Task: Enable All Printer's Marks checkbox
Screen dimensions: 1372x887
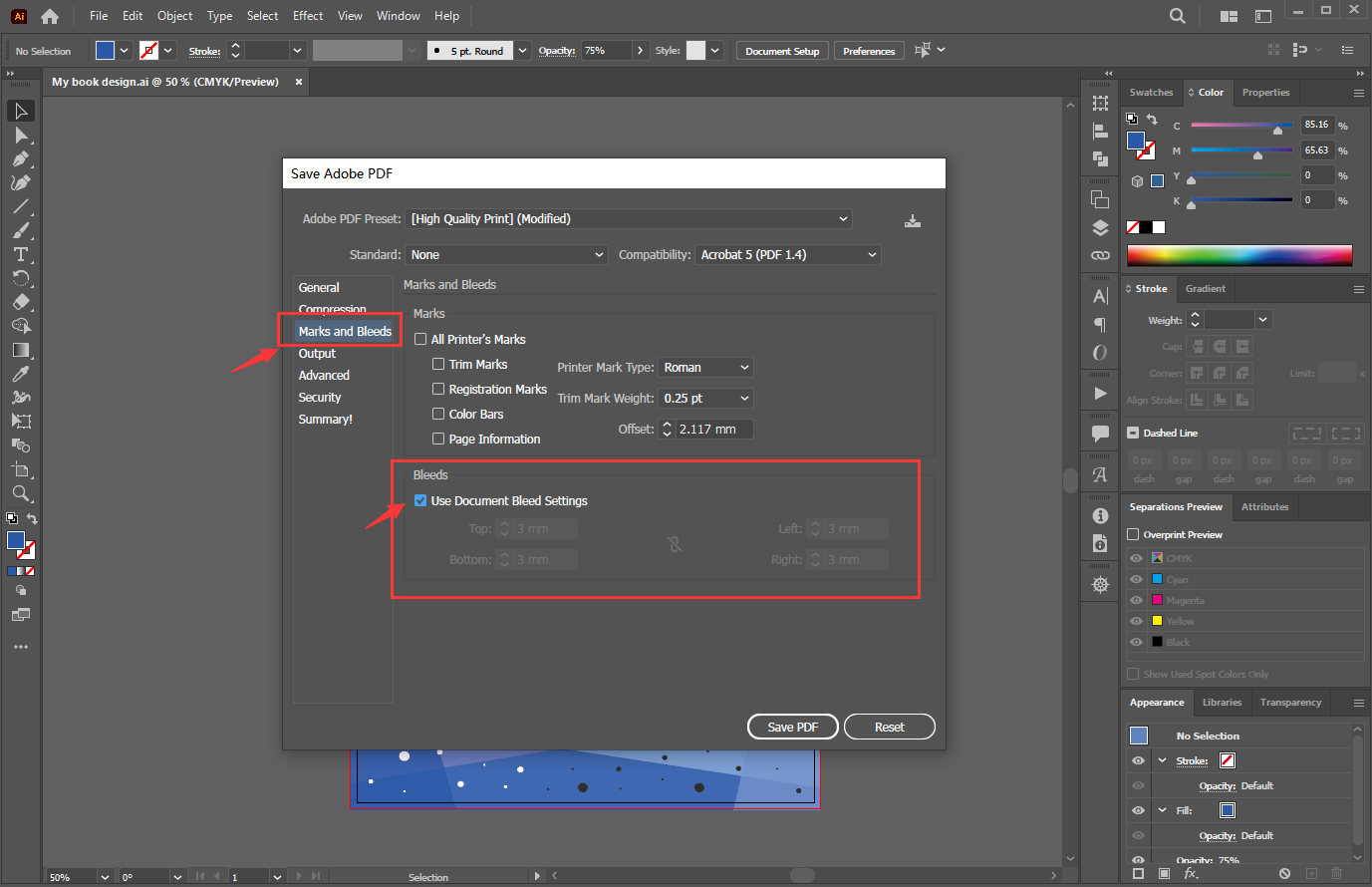Action: tap(420, 339)
